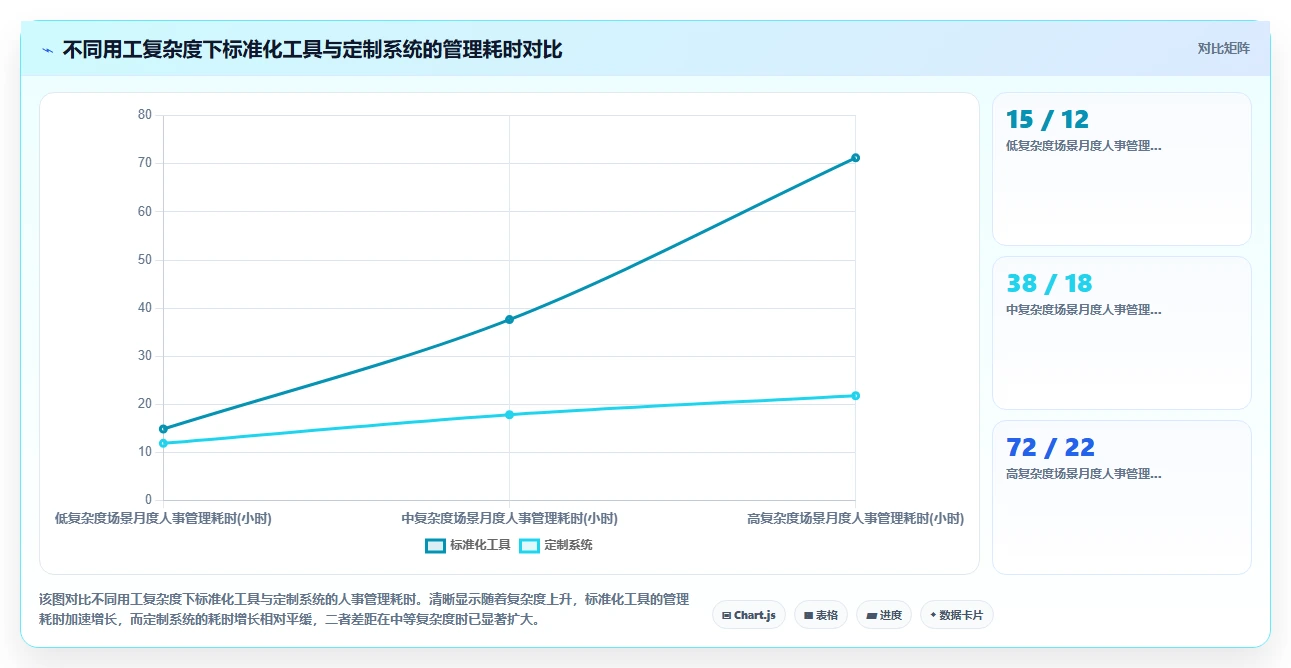Viewport: 1291px width, 668px height.
Task: Click the 中复杂度场景月度人事管理耗时(小时) axis label
Action: point(509,519)
